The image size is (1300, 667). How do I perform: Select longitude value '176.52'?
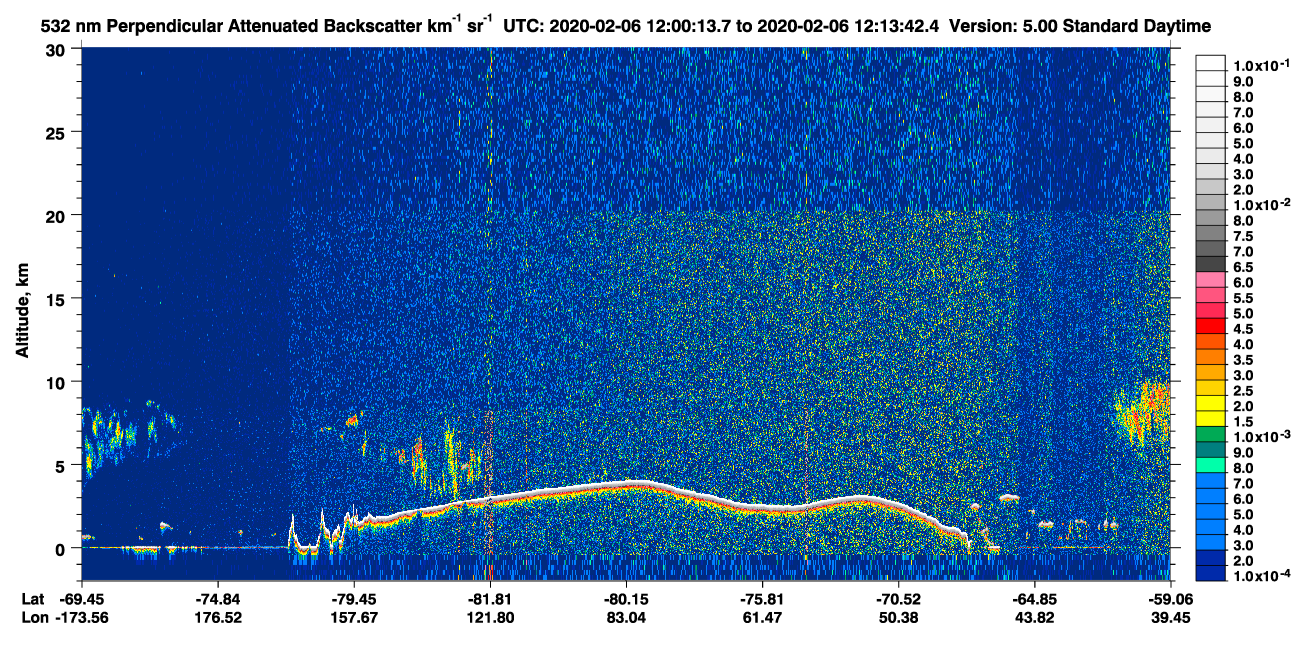[217, 618]
